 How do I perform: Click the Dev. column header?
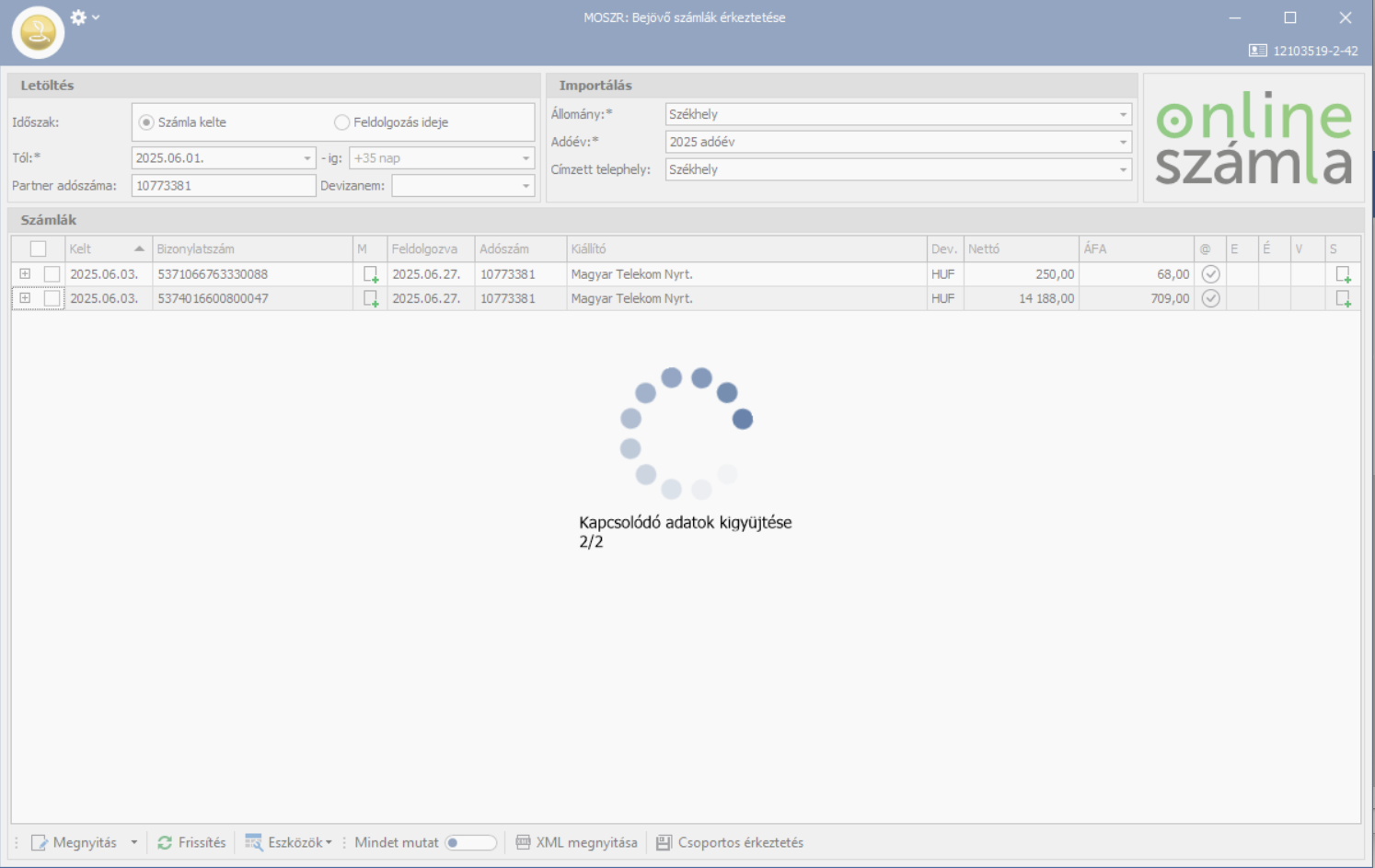[945, 249]
